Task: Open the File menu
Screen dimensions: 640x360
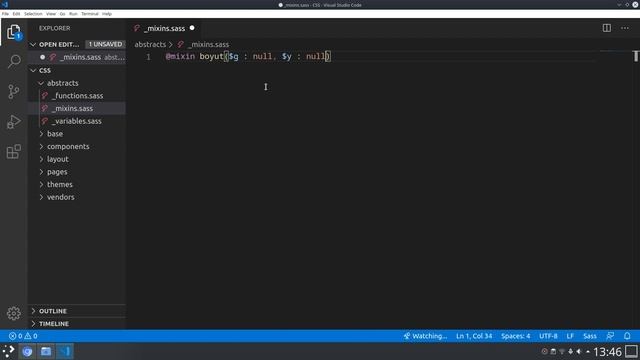Action: (x=5, y=14)
